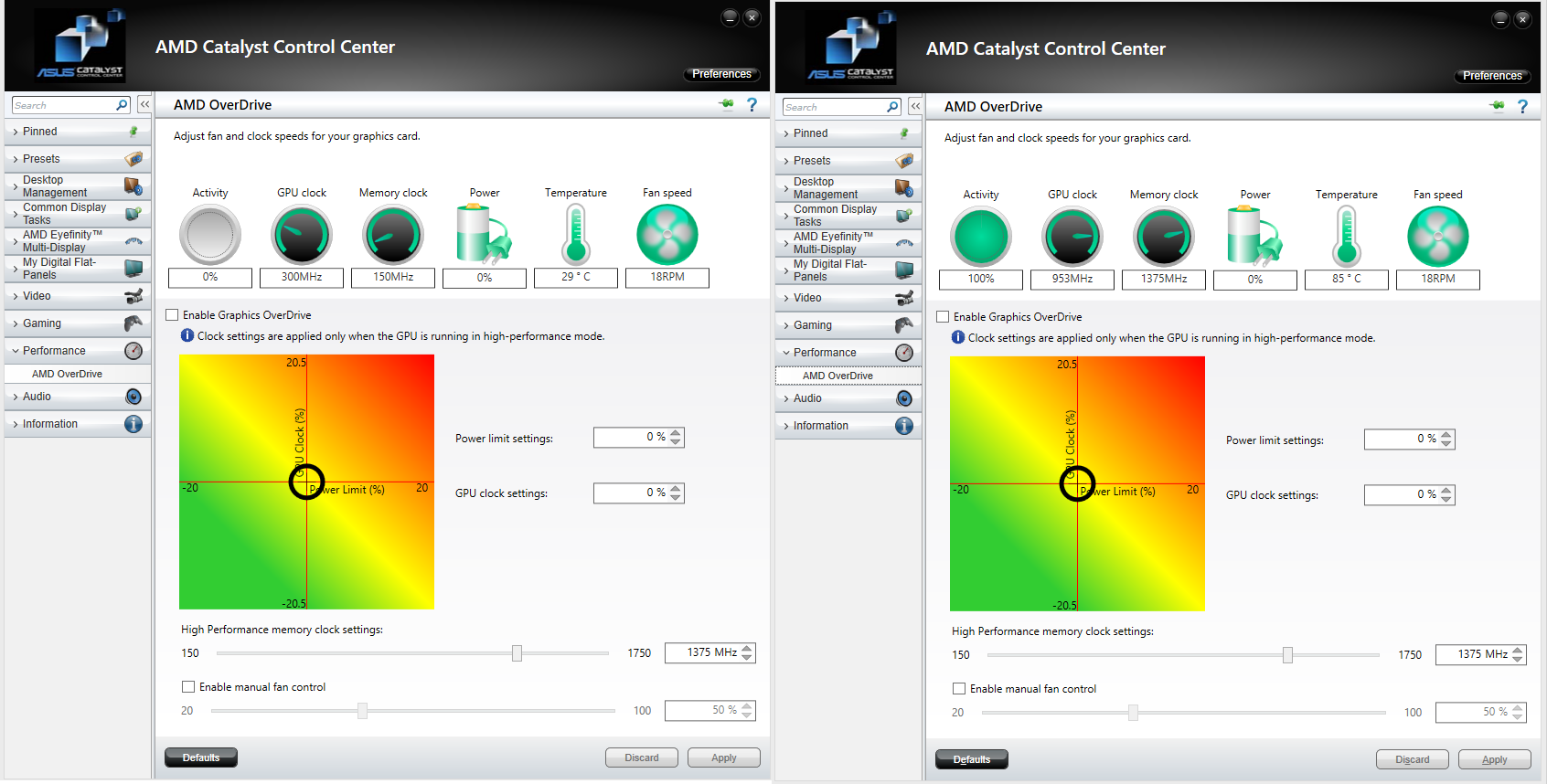Enable Graphics OverDrive checkbox in left window
Image resolution: width=1547 pixels, height=784 pixels.
(172, 315)
